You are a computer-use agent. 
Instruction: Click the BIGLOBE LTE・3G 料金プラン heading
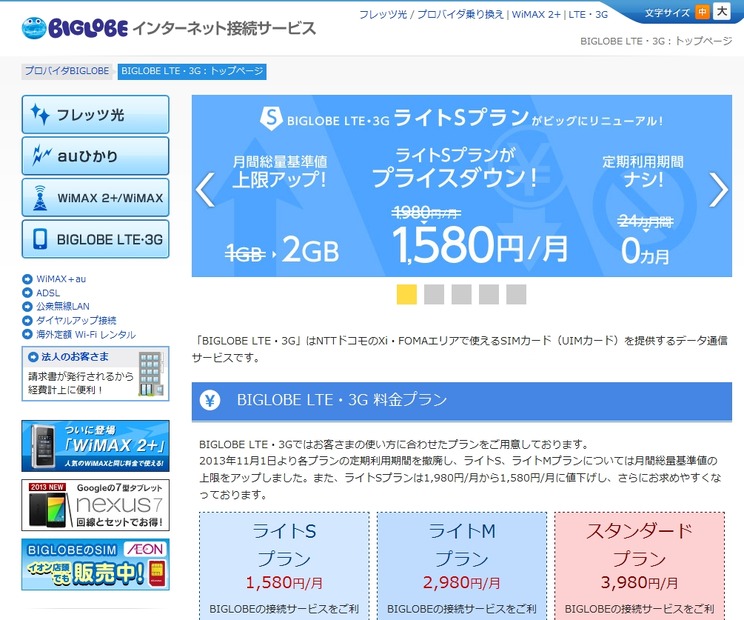coord(342,400)
